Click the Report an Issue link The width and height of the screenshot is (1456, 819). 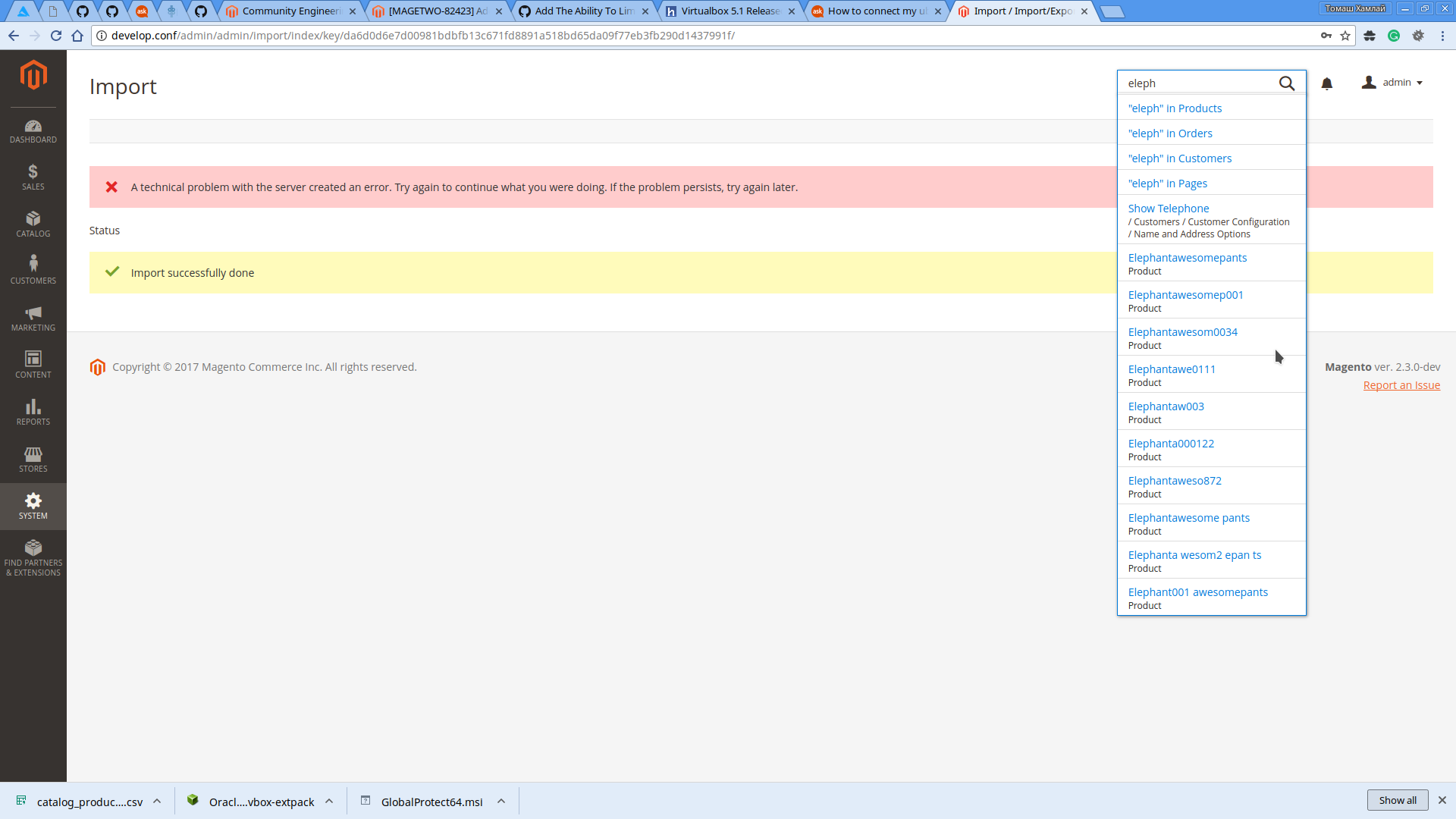(x=1401, y=385)
